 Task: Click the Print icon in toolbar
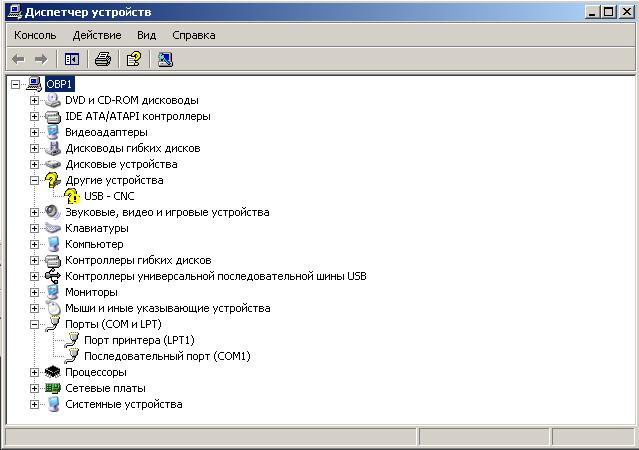click(x=102, y=59)
